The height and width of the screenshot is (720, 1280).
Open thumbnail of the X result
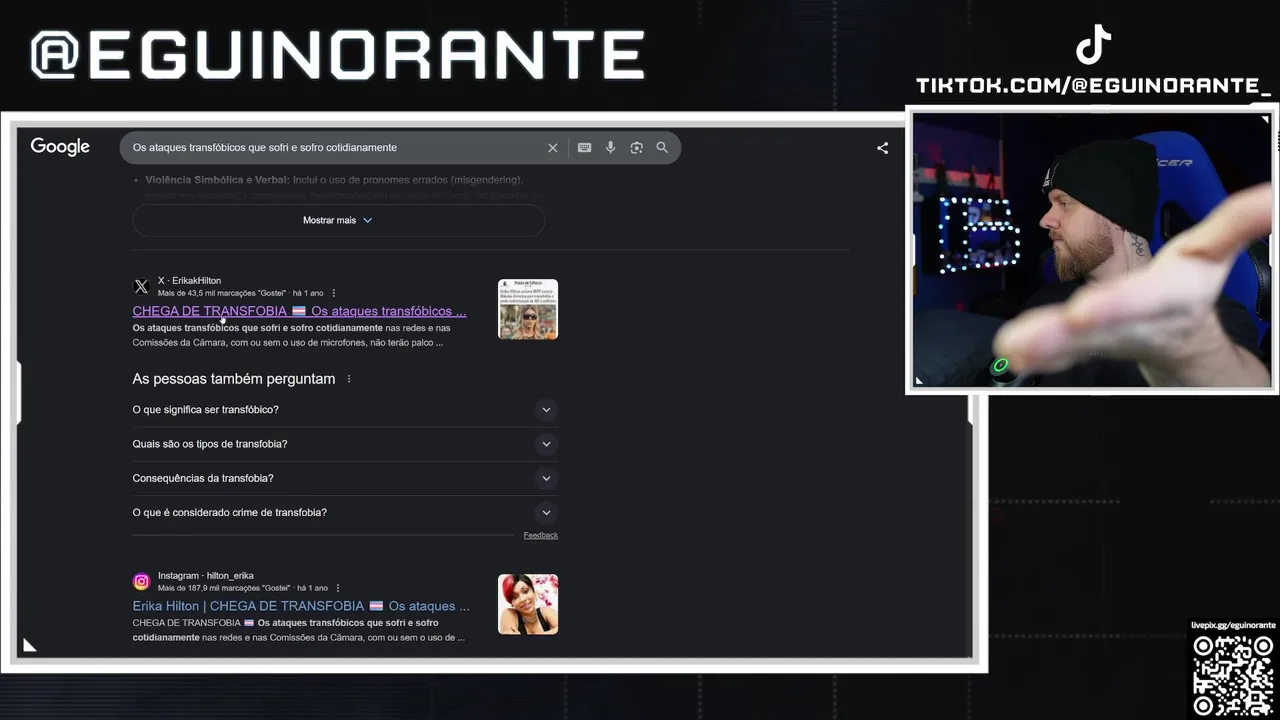click(528, 309)
